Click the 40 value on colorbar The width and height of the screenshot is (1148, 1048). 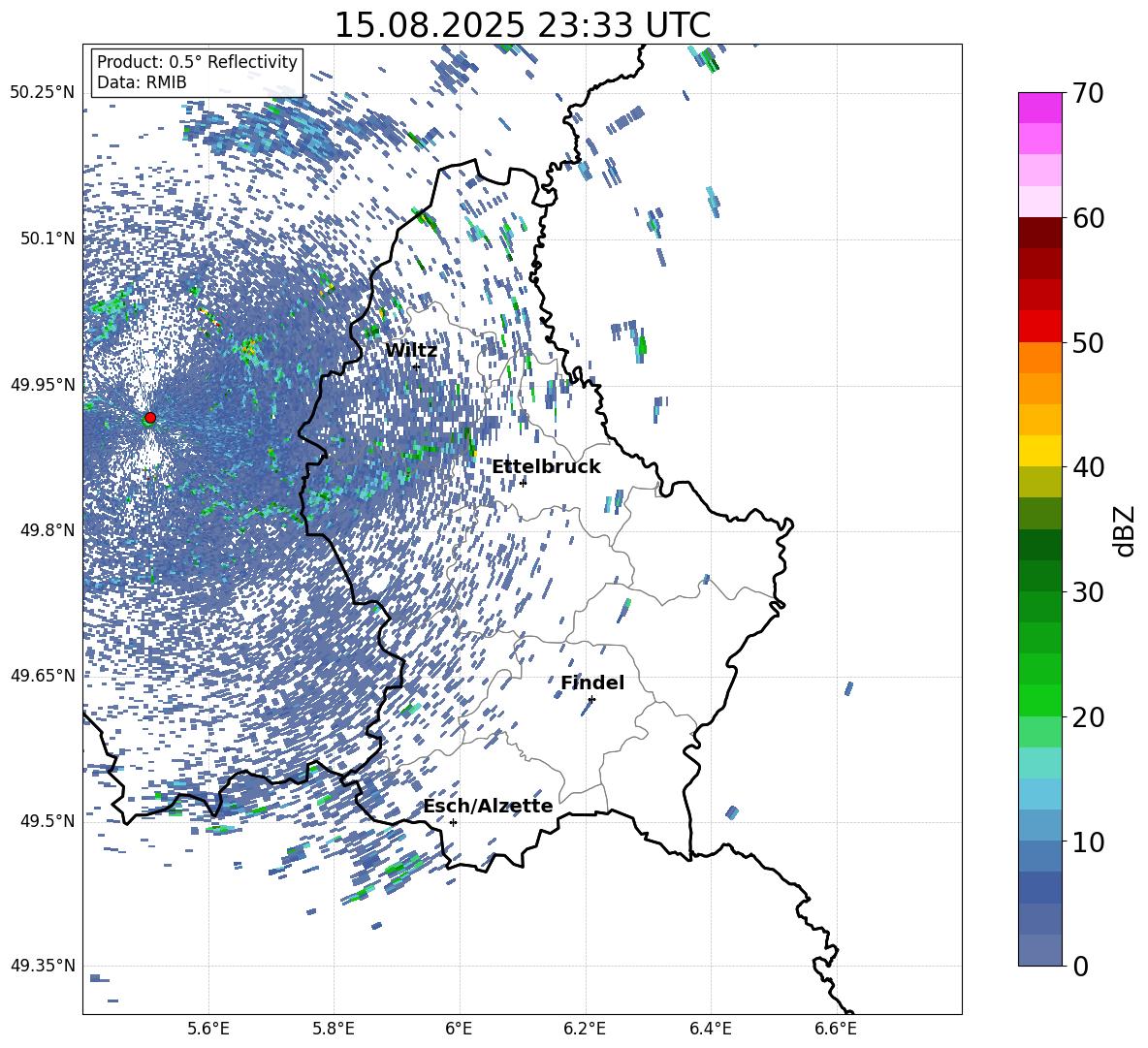pos(1088,467)
